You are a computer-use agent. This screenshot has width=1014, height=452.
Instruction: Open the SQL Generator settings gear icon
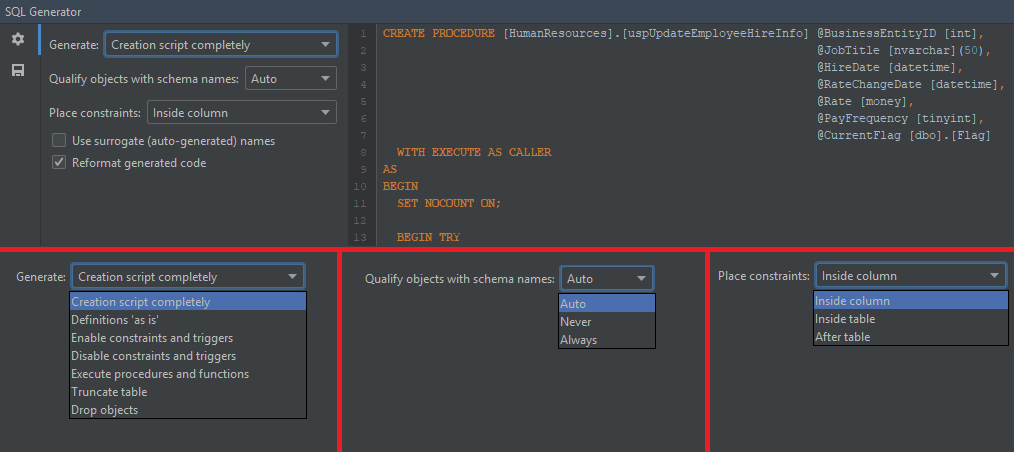click(x=18, y=39)
